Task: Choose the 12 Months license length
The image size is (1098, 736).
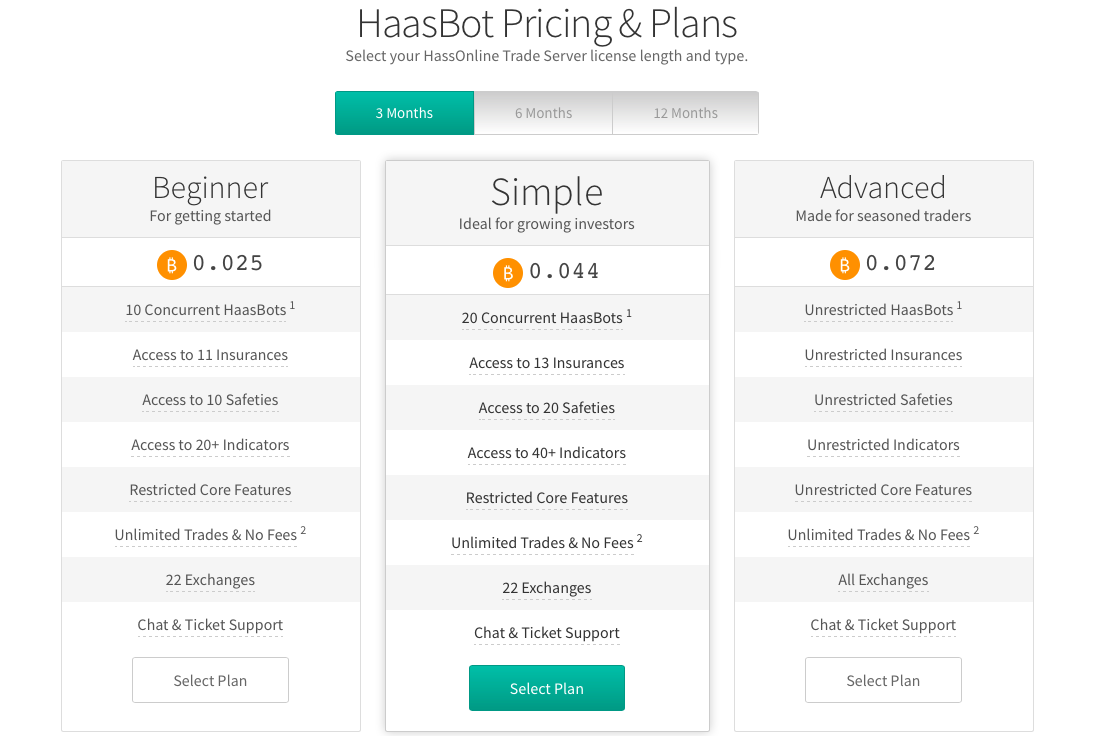Action: [x=685, y=113]
